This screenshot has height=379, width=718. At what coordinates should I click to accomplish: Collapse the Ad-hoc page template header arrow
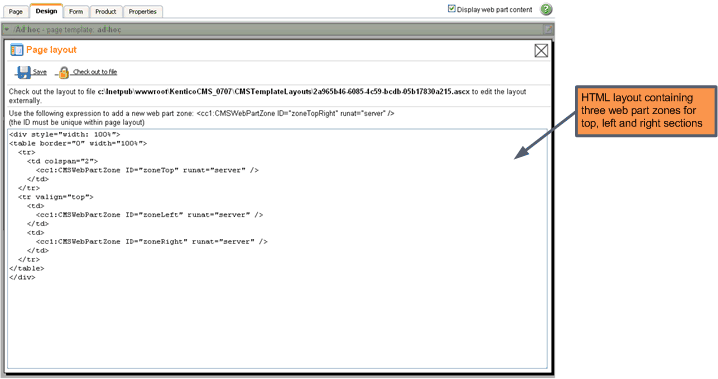7,29
